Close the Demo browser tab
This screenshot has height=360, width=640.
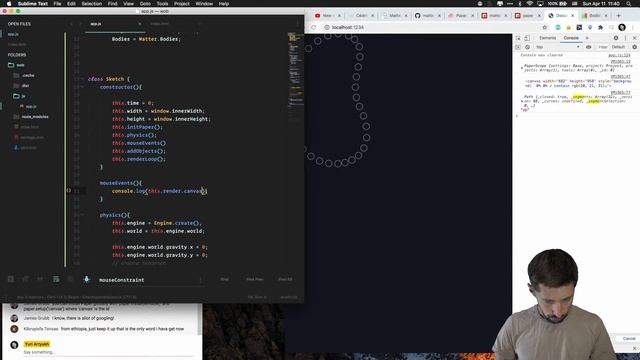572,16
